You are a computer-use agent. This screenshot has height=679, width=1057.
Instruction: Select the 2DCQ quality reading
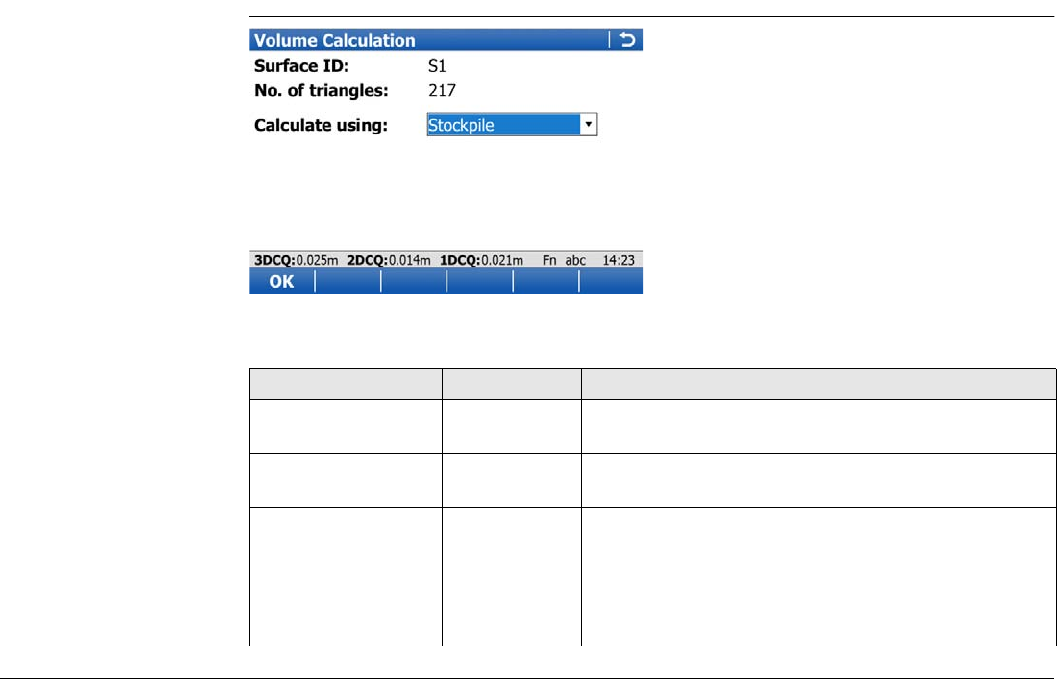point(388,260)
